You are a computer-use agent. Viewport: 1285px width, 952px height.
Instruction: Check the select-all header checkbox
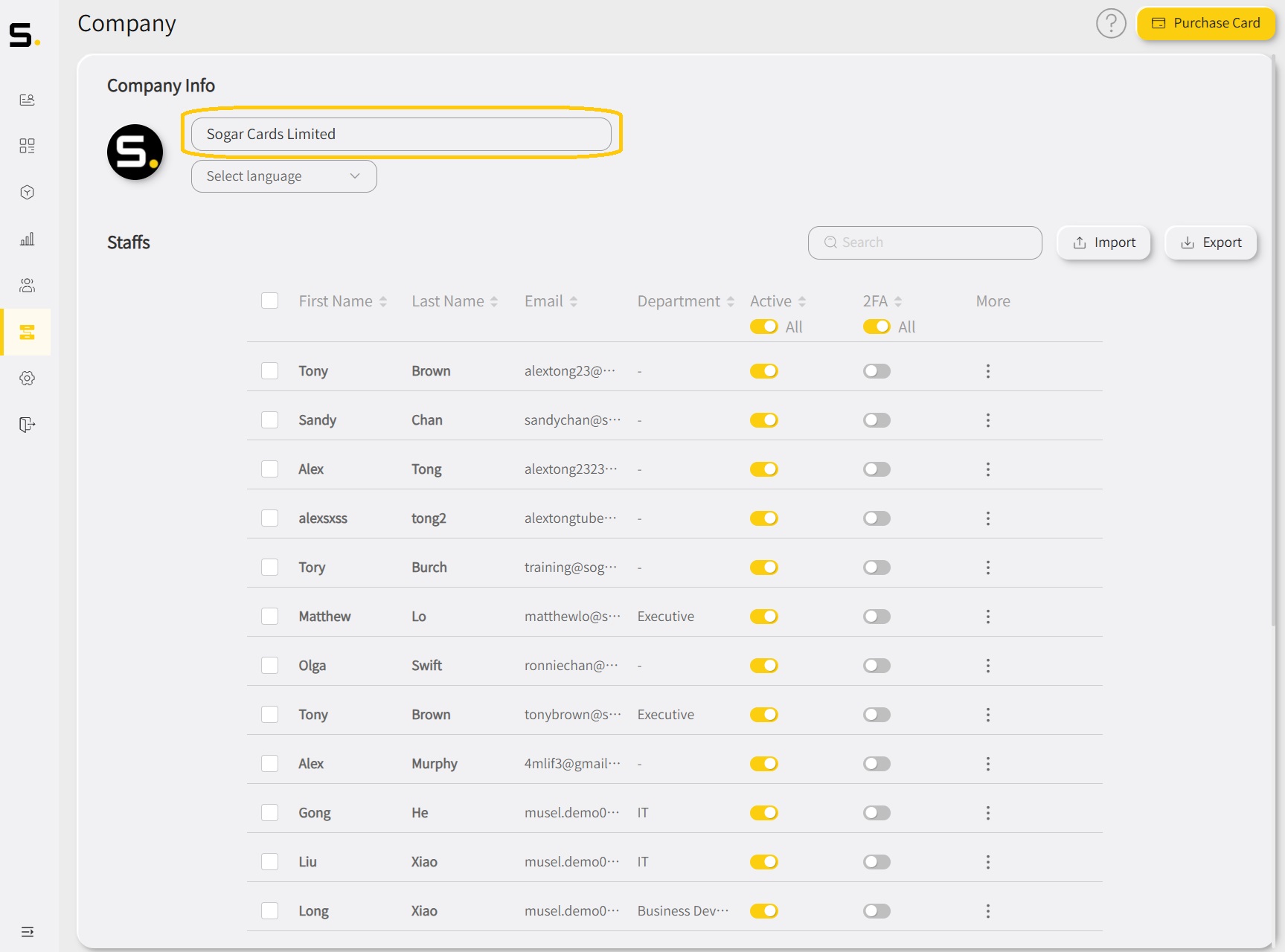pos(270,300)
